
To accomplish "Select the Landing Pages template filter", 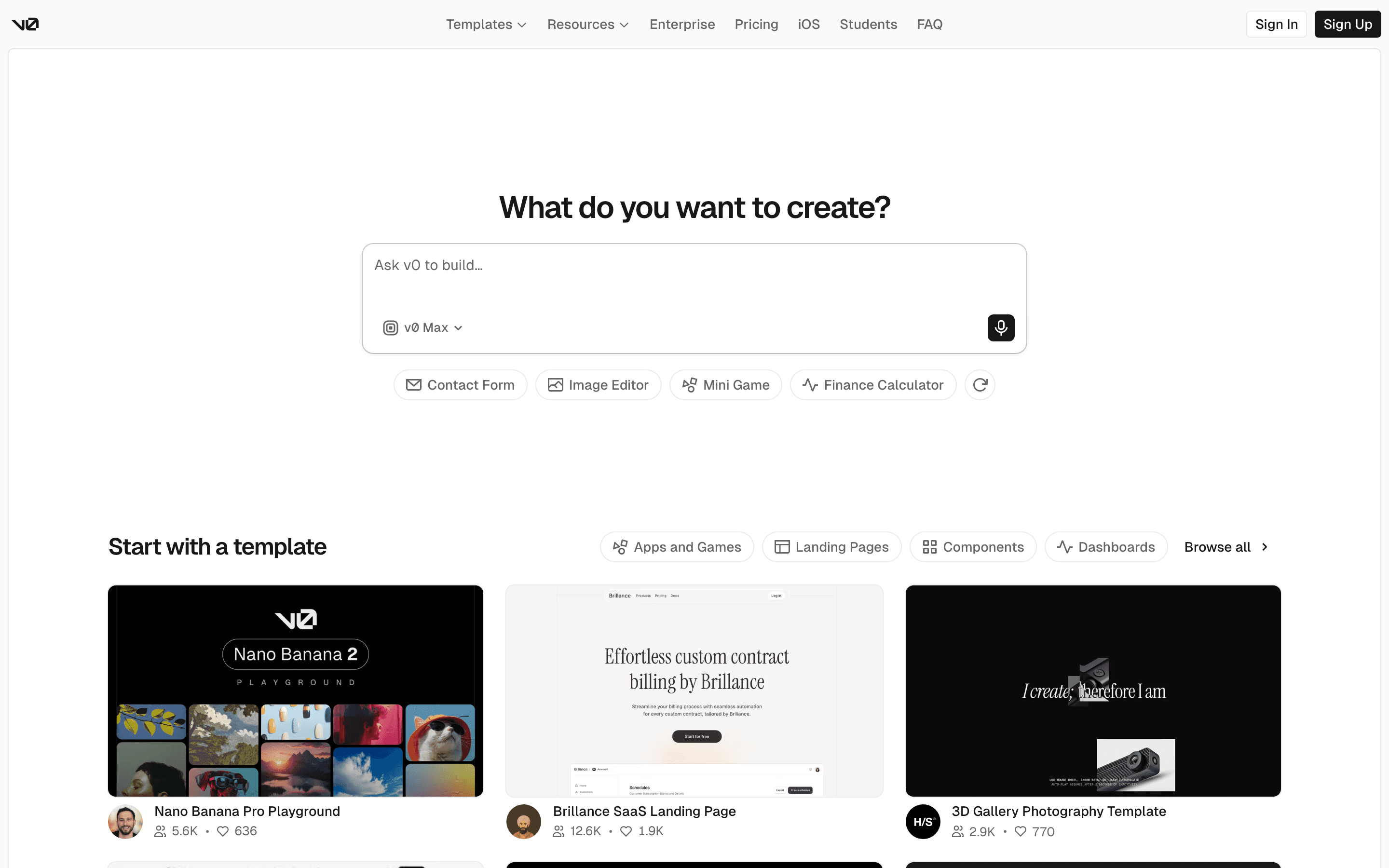I will pos(831,546).
